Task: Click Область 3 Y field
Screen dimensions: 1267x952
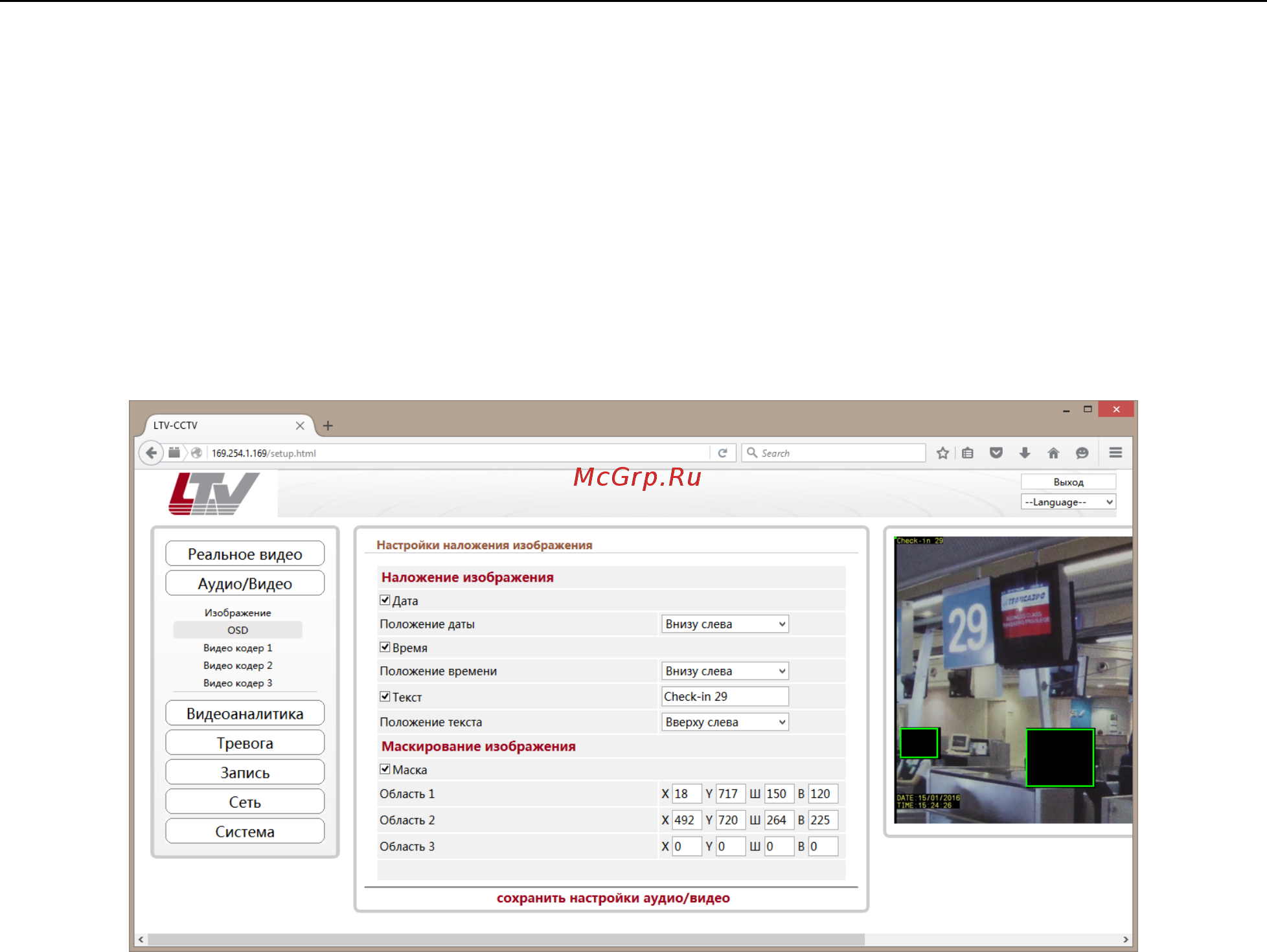Action: click(731, 846)
